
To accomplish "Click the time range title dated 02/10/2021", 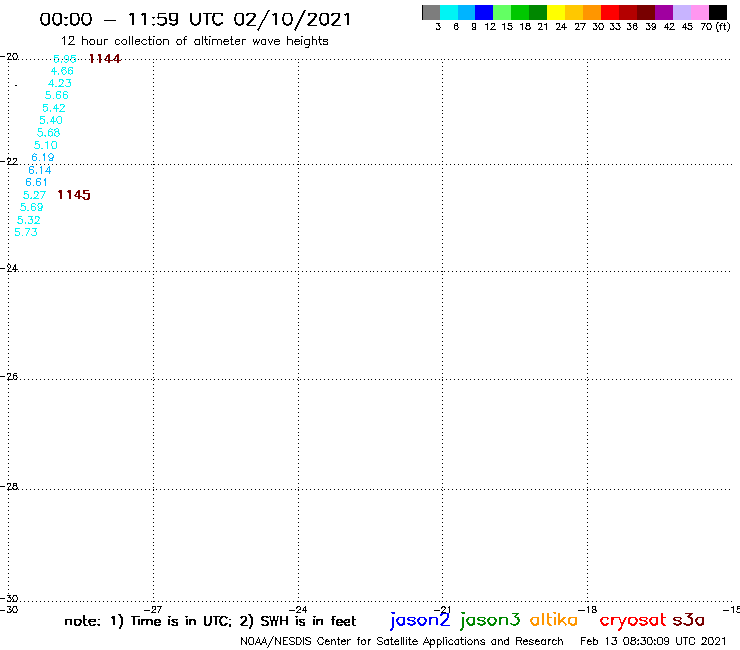I will 195,19.
